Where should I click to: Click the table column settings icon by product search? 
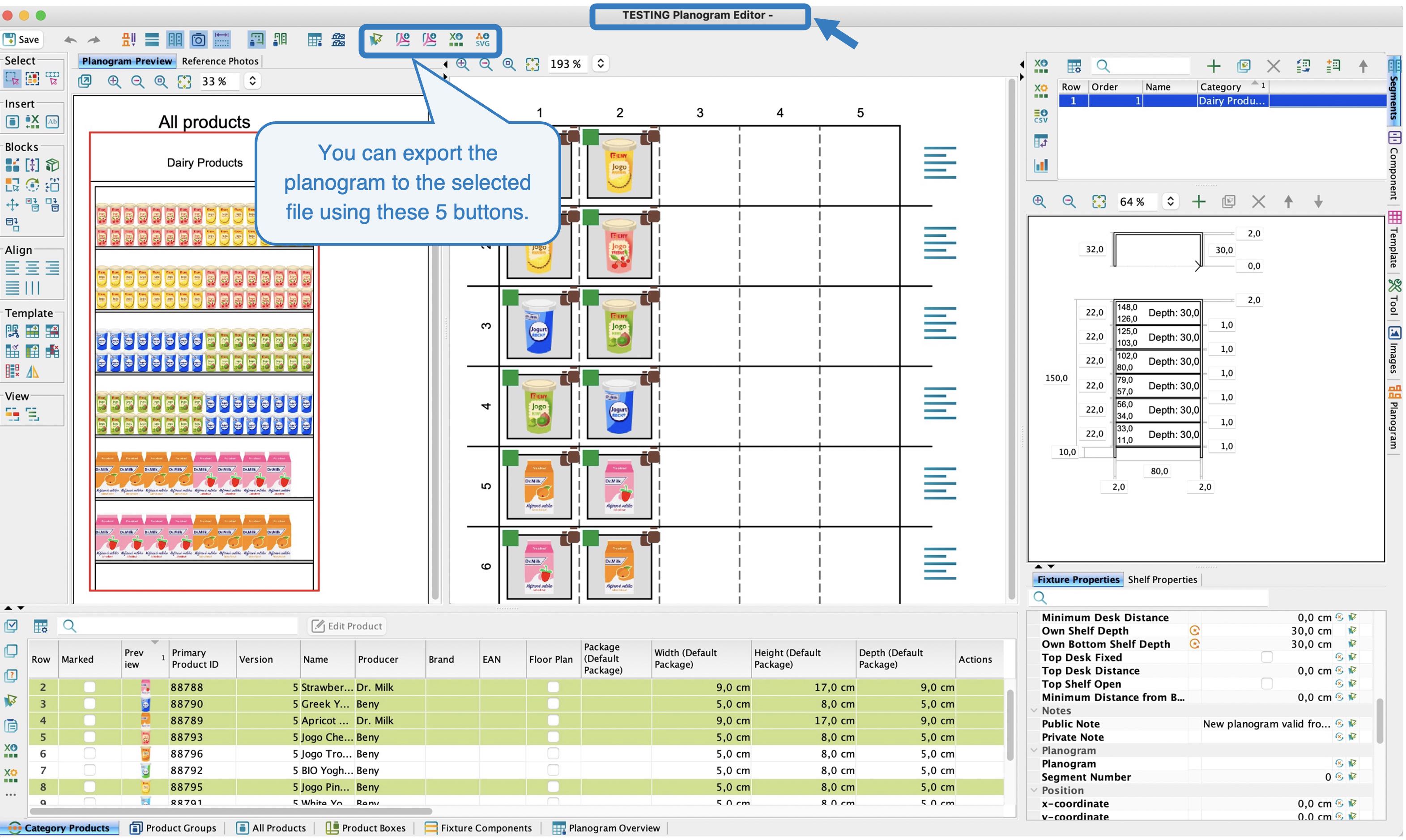coord(41,626)
